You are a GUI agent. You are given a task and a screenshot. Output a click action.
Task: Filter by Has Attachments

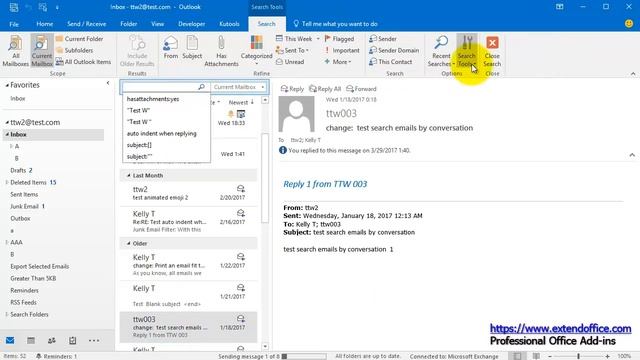click(x=221, y=51)
